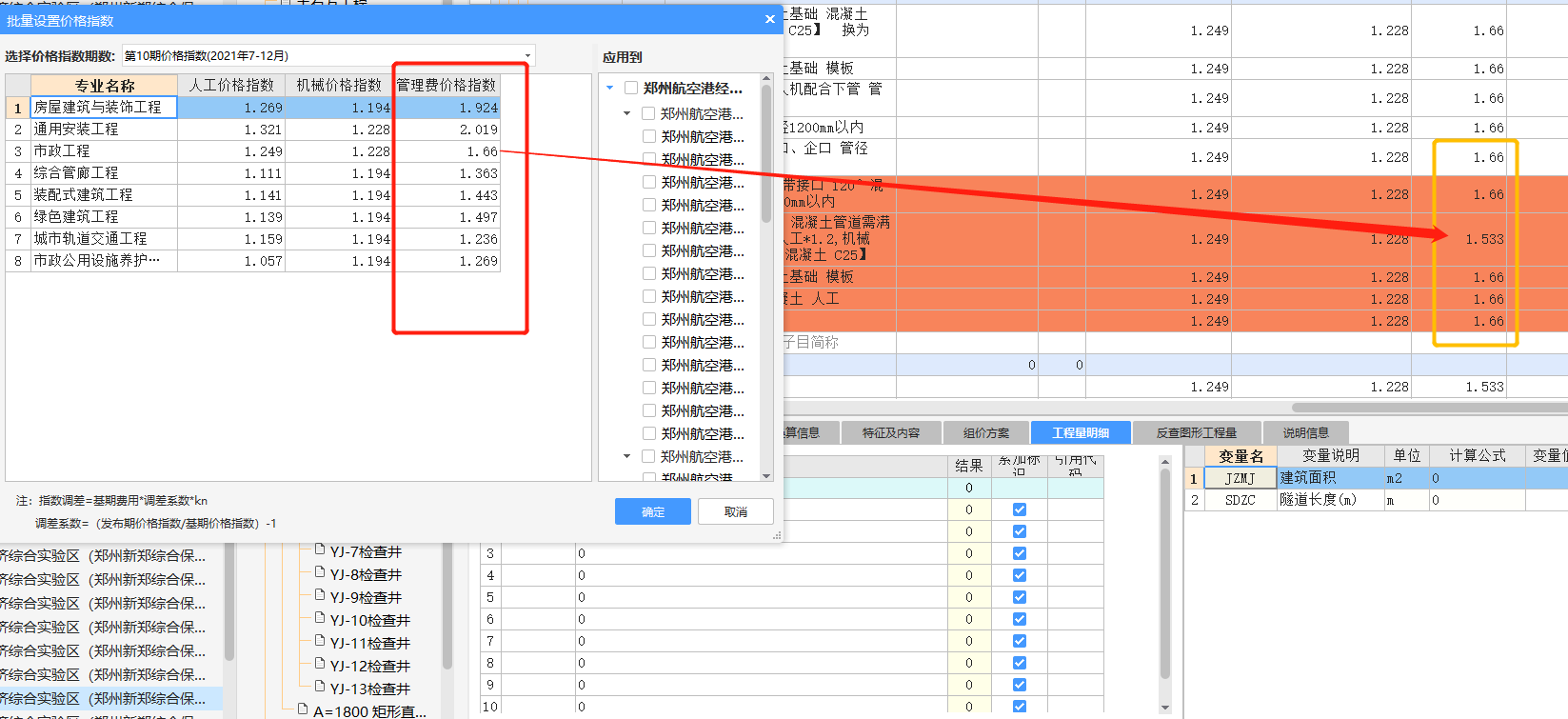This screenshot has width=1568, height=719.
Task: Click the 确定 button
Action: click(x=653, y=511)
